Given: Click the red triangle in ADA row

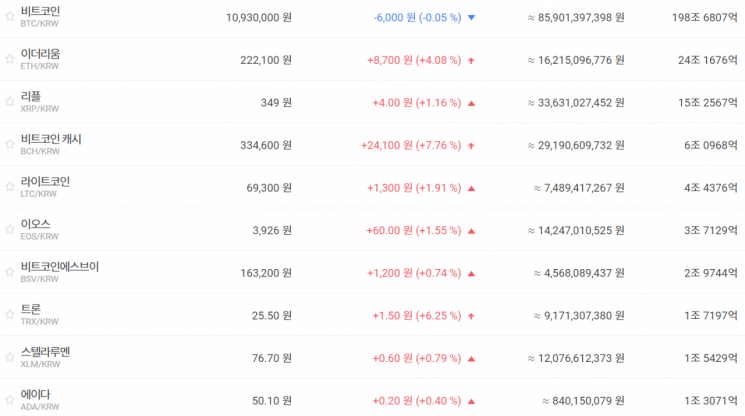Looking at the screenshot, I should pos(471,401).
